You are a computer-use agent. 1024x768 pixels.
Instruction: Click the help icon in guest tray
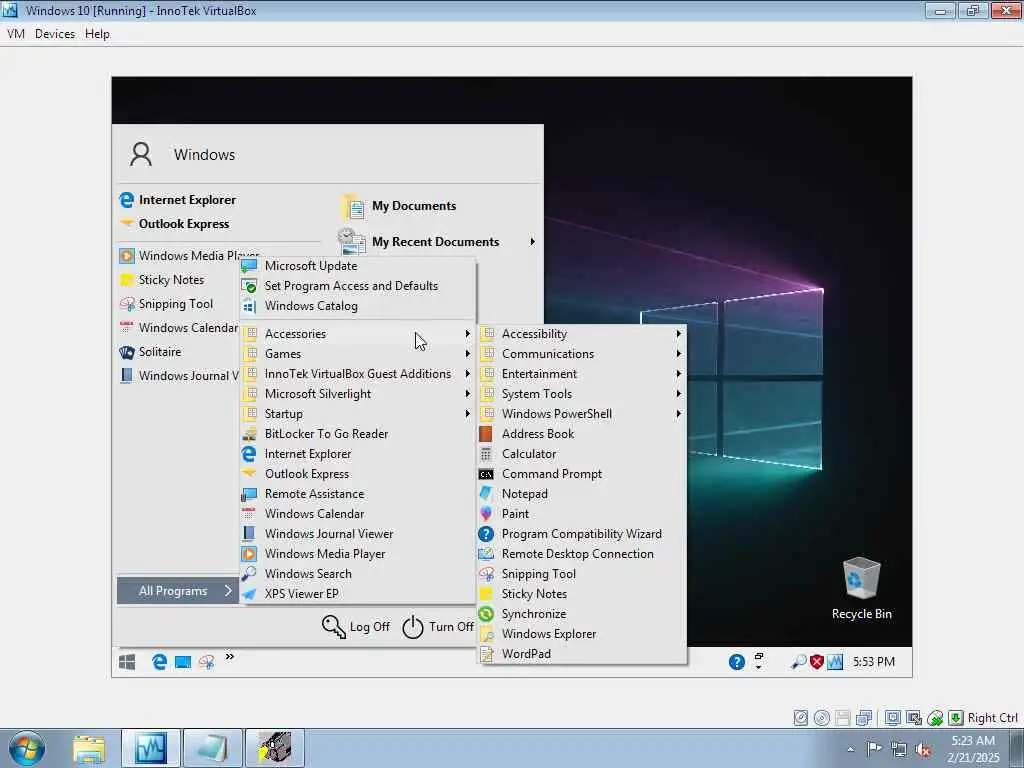tap(737, 662)
